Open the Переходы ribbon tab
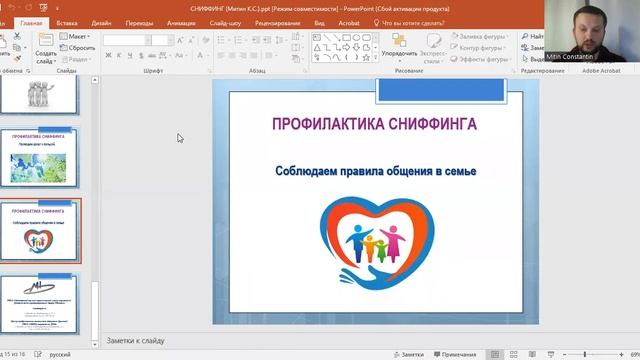This screenshot has height=360, width=640. coord(139,23)
